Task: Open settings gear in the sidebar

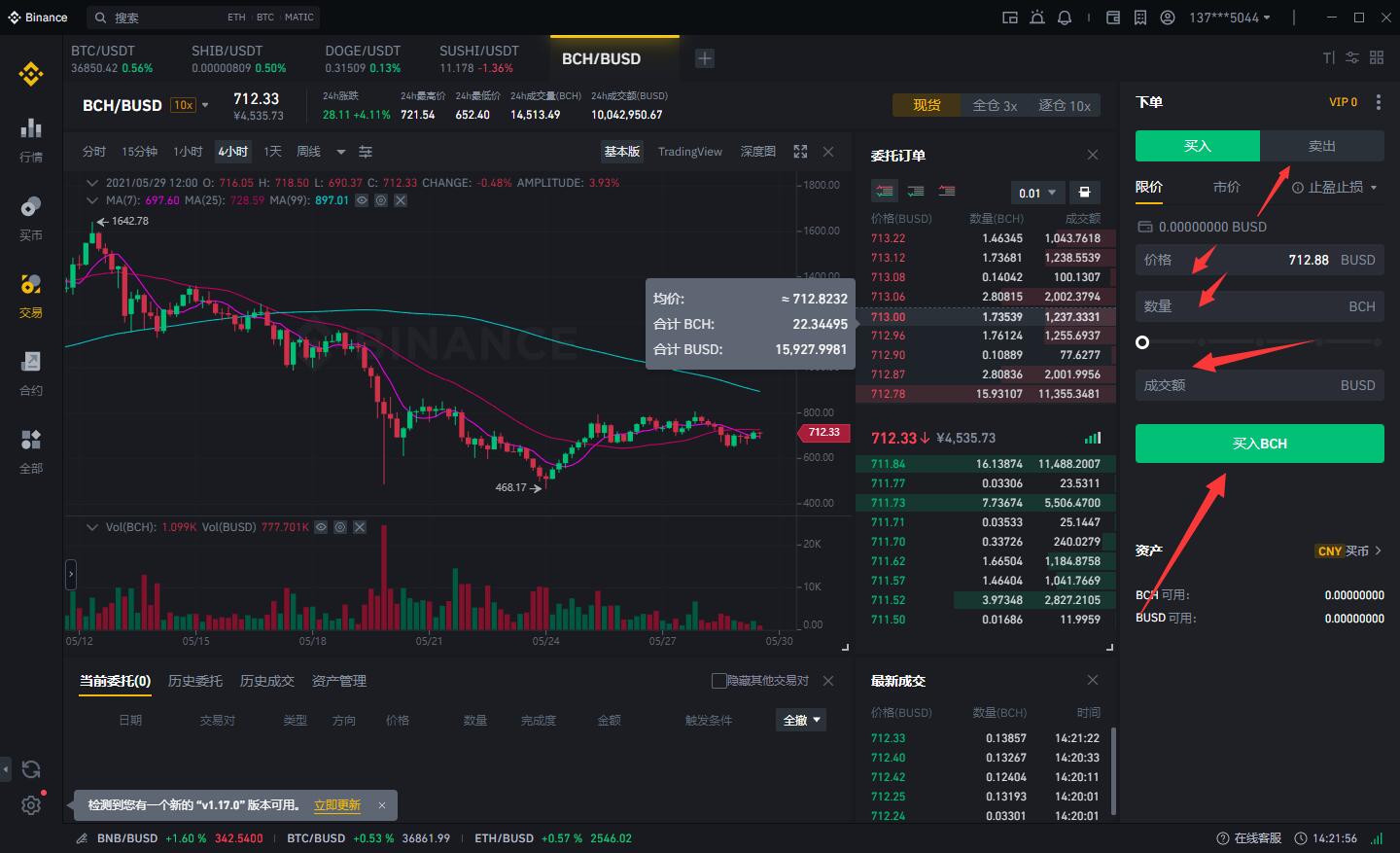Action: point(31,805)
